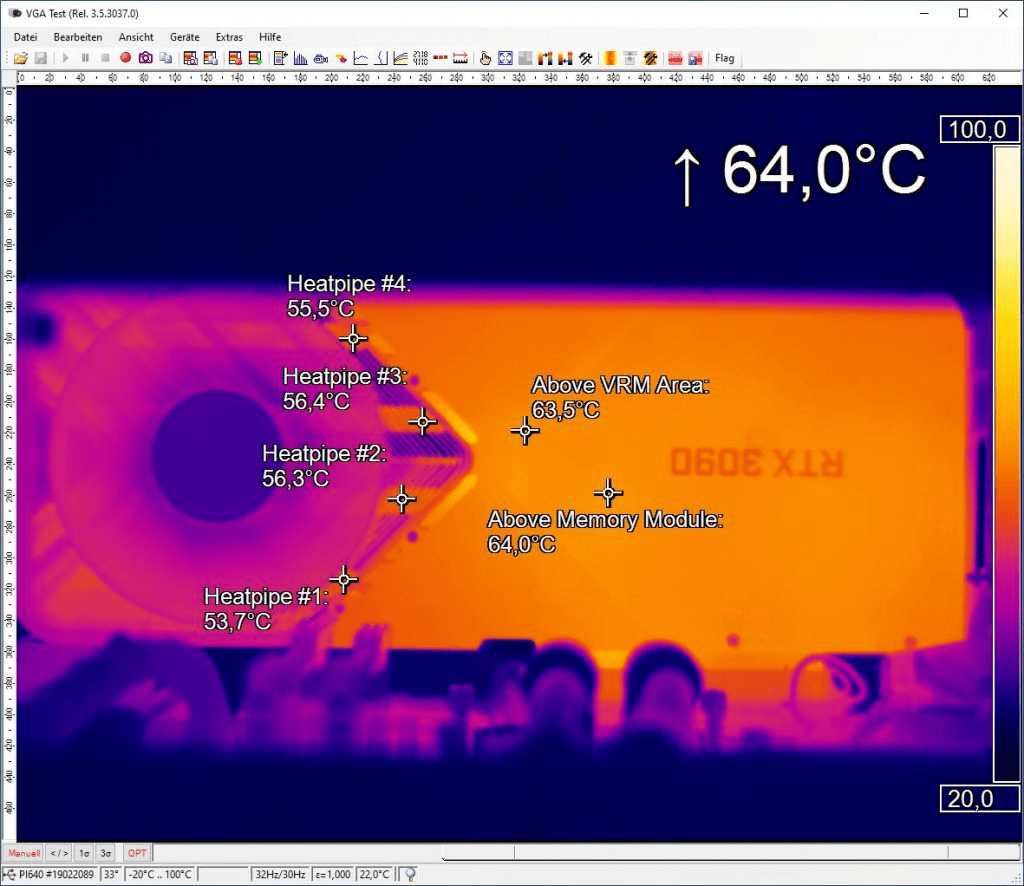The height and width of the screenshot is (886, 1024).
Task: Start recording with the red record button
Action: (x=125, y=58)
